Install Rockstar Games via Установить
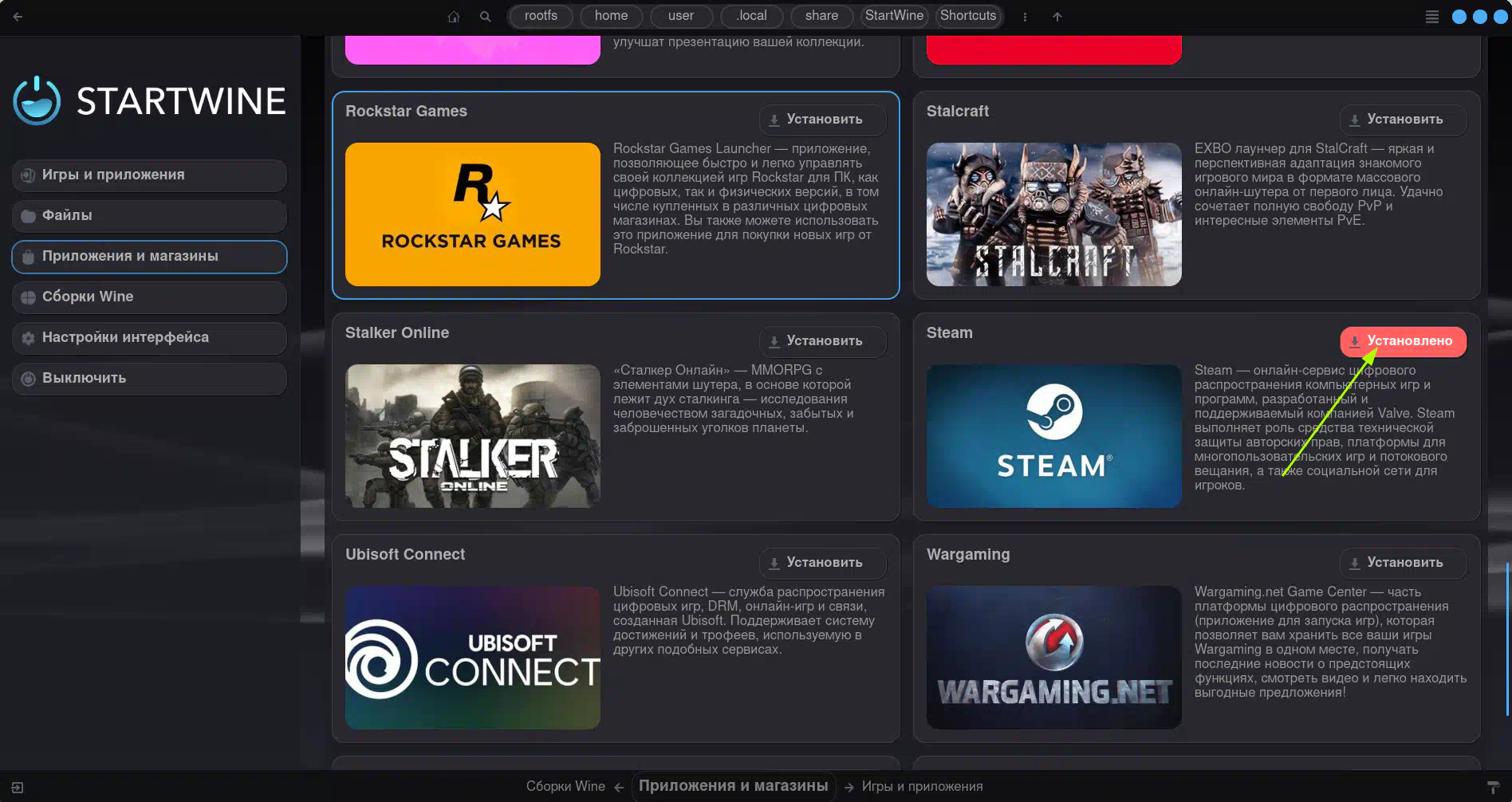This screenshot has height=802, width=1512. (822, 120)
